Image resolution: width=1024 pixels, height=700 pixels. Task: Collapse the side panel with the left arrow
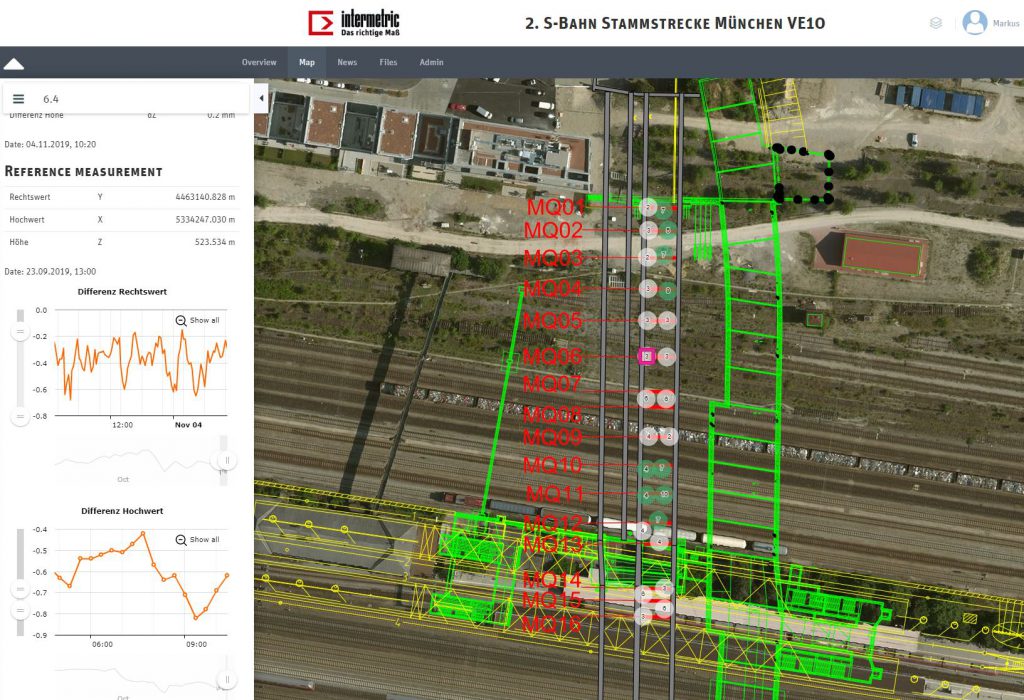261,99
